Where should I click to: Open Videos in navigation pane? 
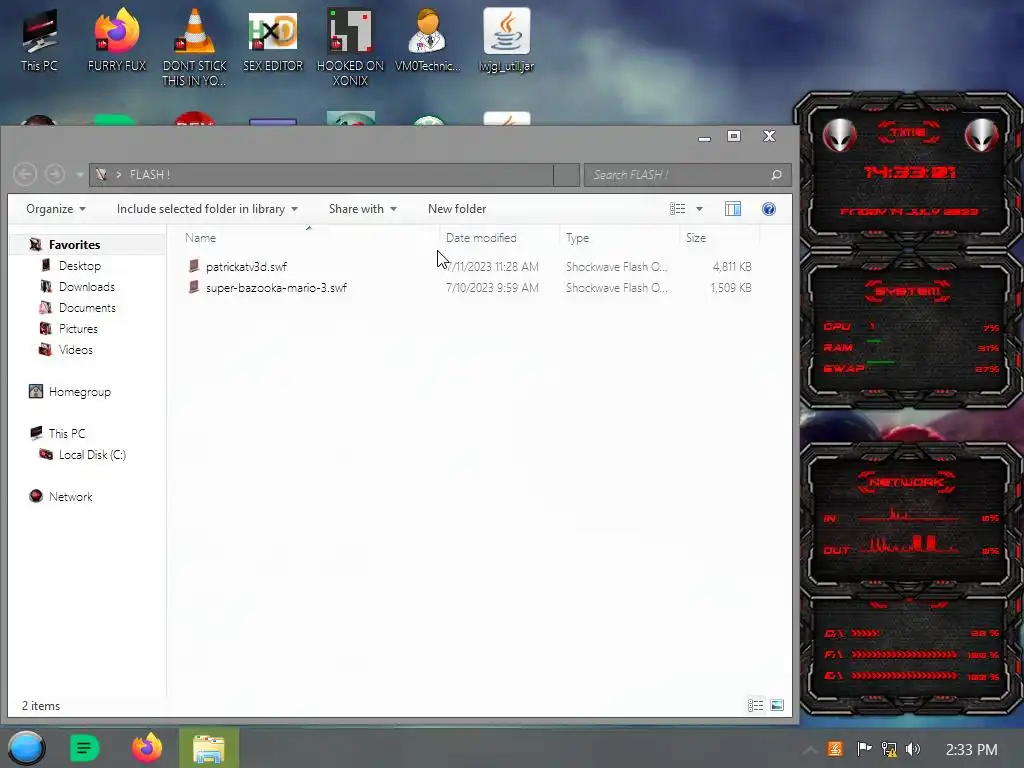pos(76,349)
